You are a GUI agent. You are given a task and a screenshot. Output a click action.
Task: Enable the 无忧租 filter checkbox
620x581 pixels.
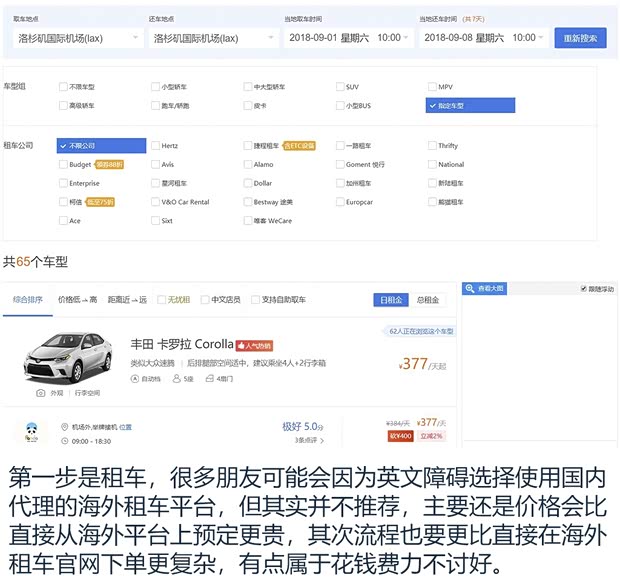(161, 300)
